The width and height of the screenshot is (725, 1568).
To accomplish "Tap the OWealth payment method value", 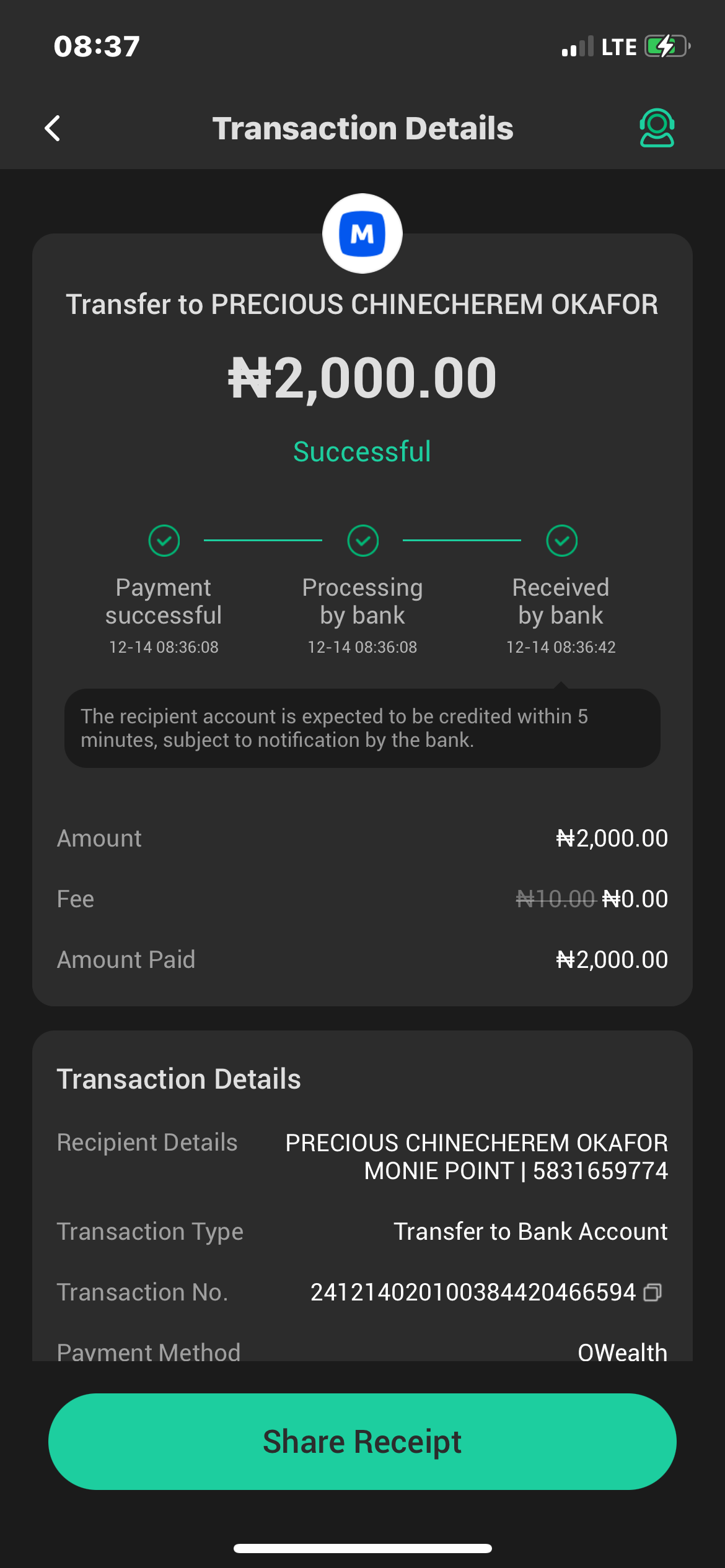I will coord(622,1352).
